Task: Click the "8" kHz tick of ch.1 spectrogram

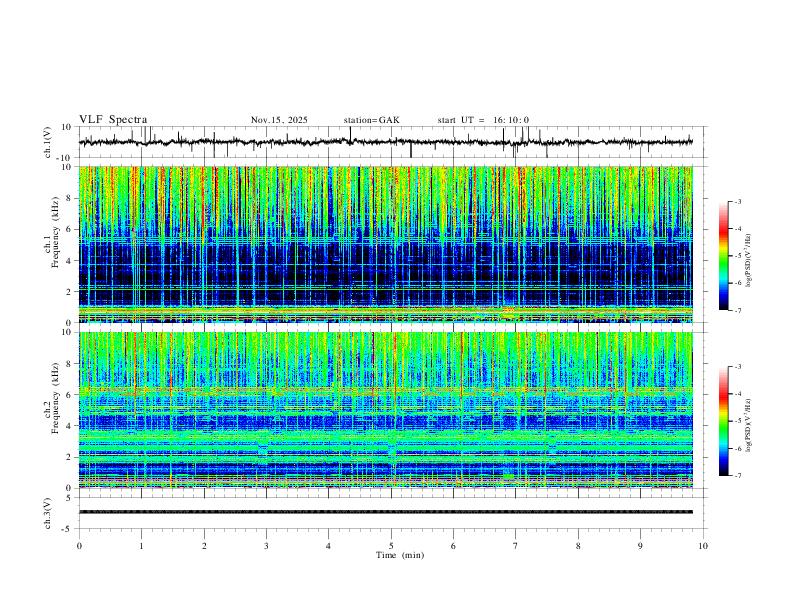Action: [x=69, y=198]
